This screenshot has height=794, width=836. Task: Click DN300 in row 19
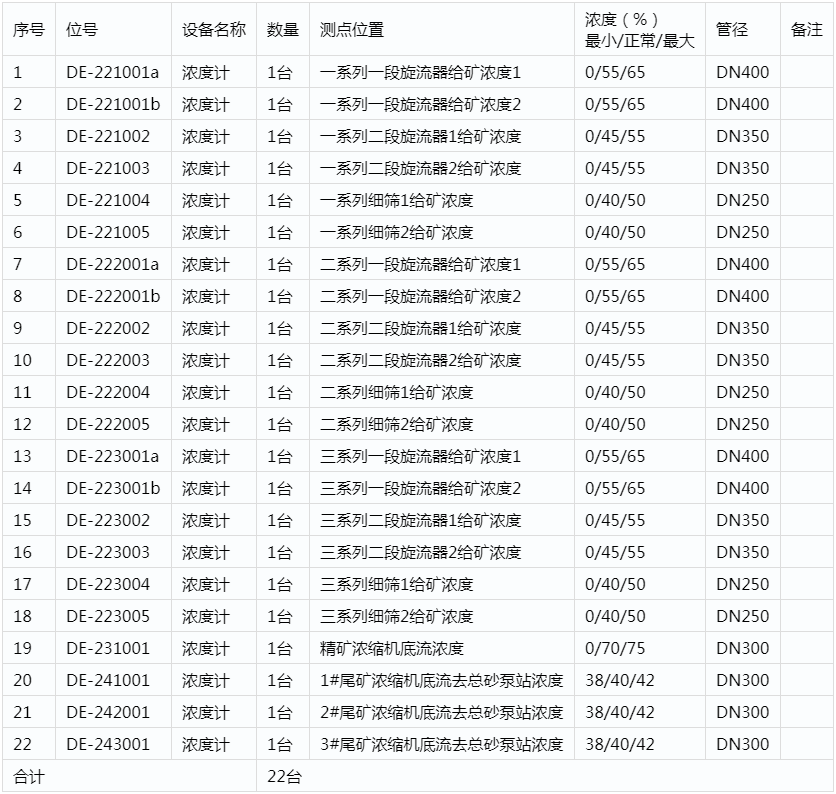pyautogui.click(x=742, y=648)
